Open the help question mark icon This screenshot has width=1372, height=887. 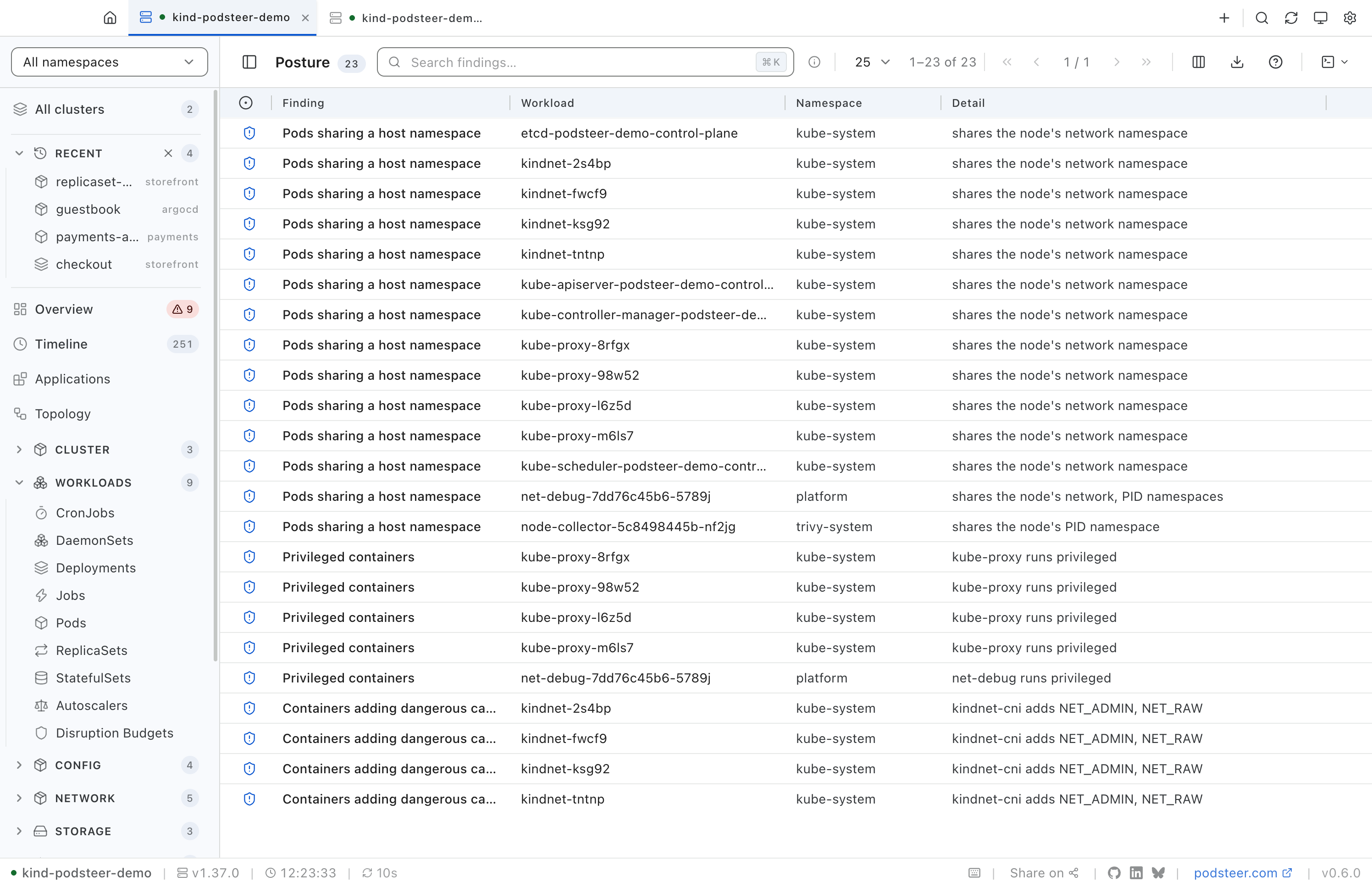pyautogui.click(x=1275, y=62)
